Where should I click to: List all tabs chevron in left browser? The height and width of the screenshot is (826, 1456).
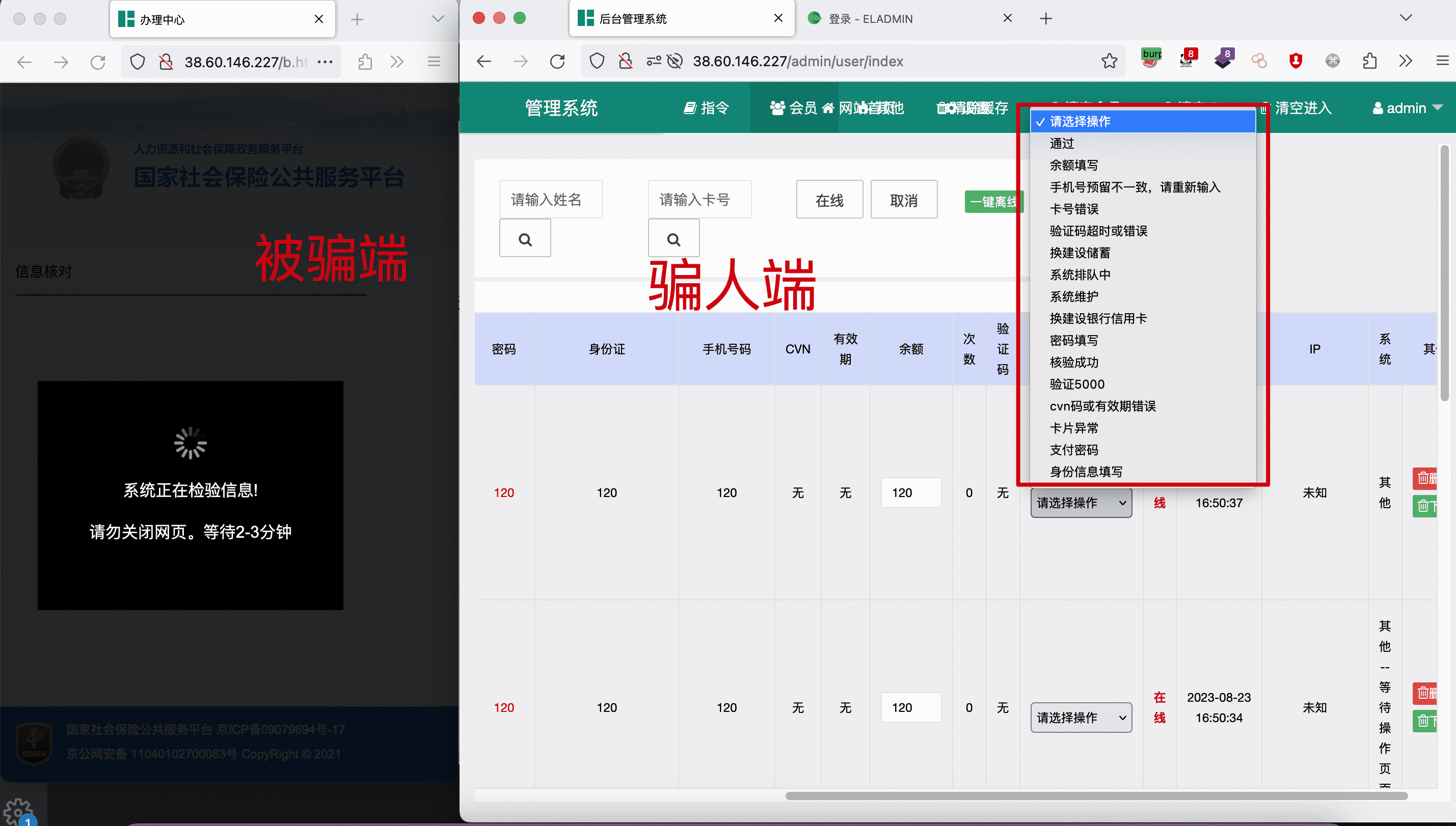[x=438, y=19]
